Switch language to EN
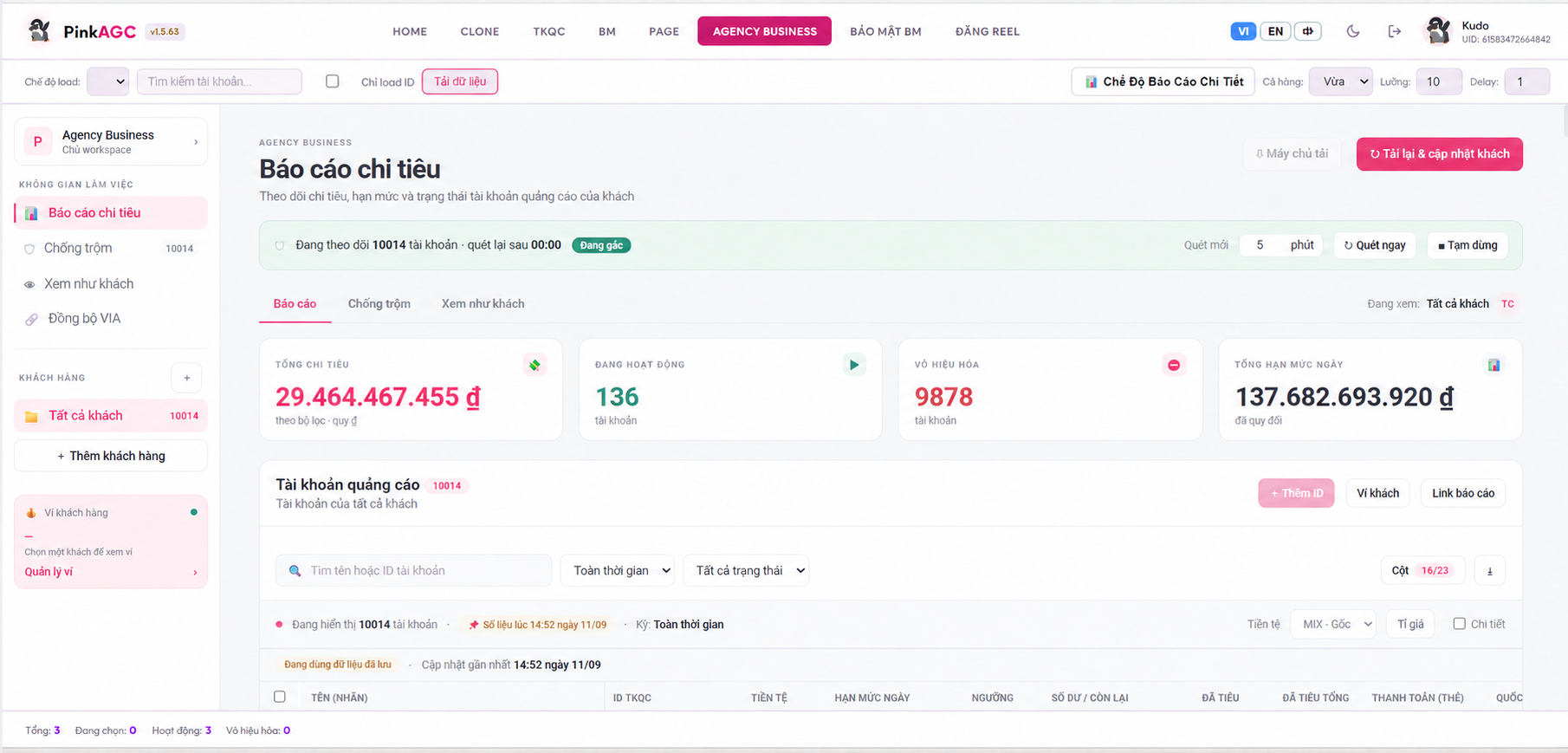Image resolution: width=1568 pixels, height=753 pixels. (x=1275, y=31)
